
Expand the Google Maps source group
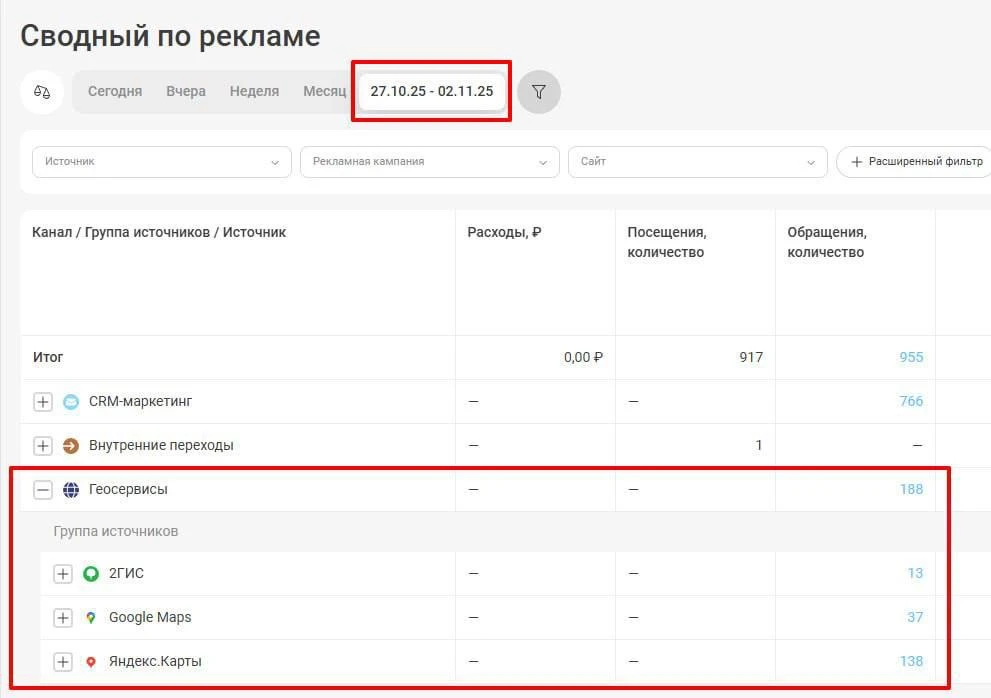pyautogui.click(x=63, y=618)
